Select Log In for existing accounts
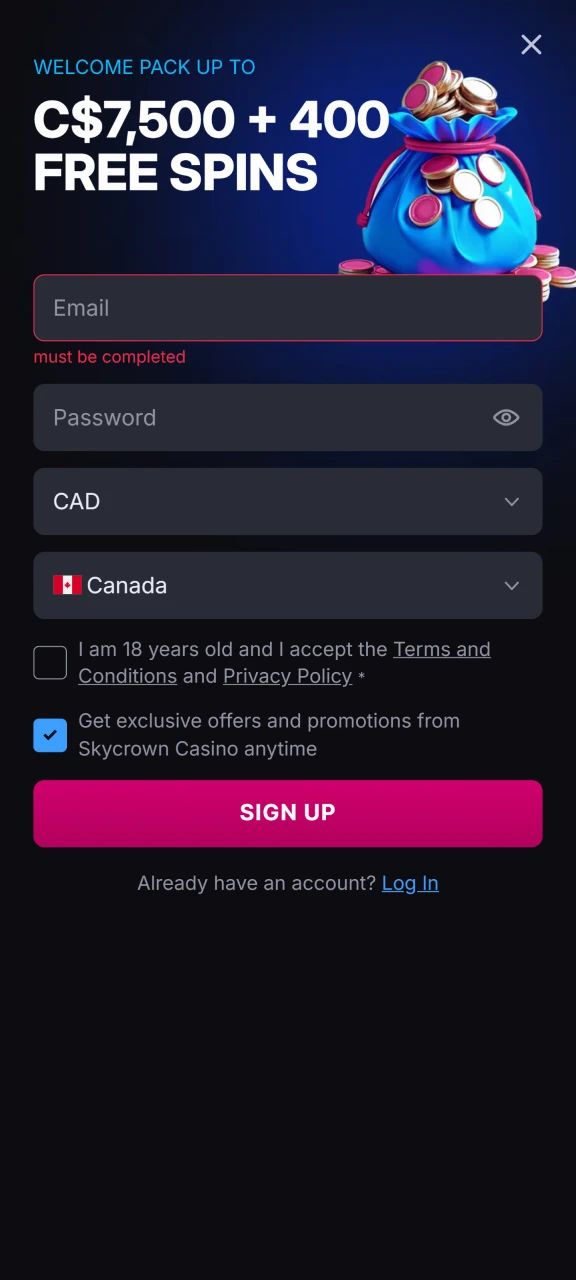This screenshot has width=576, height=1280. pyautogui.click(x=410, y=883)
